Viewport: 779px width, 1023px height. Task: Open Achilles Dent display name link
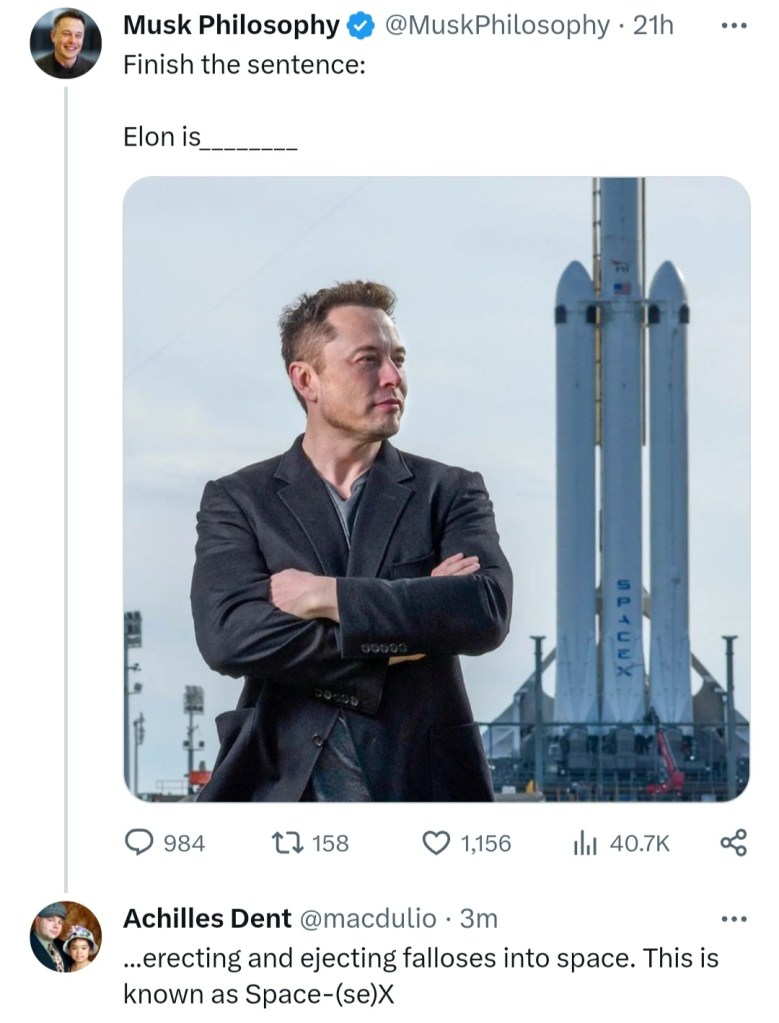(x=207, y=918)
